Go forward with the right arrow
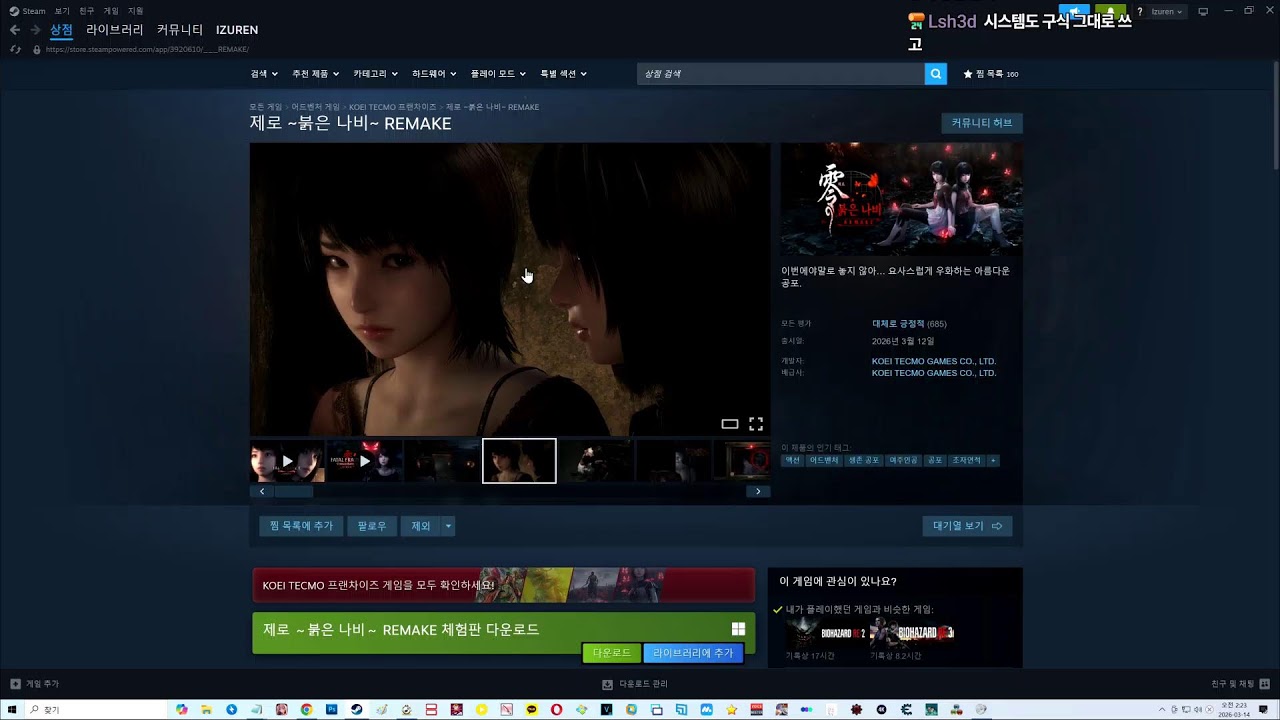The width and height of the screenshot is (1280, 720). [36, 30]
